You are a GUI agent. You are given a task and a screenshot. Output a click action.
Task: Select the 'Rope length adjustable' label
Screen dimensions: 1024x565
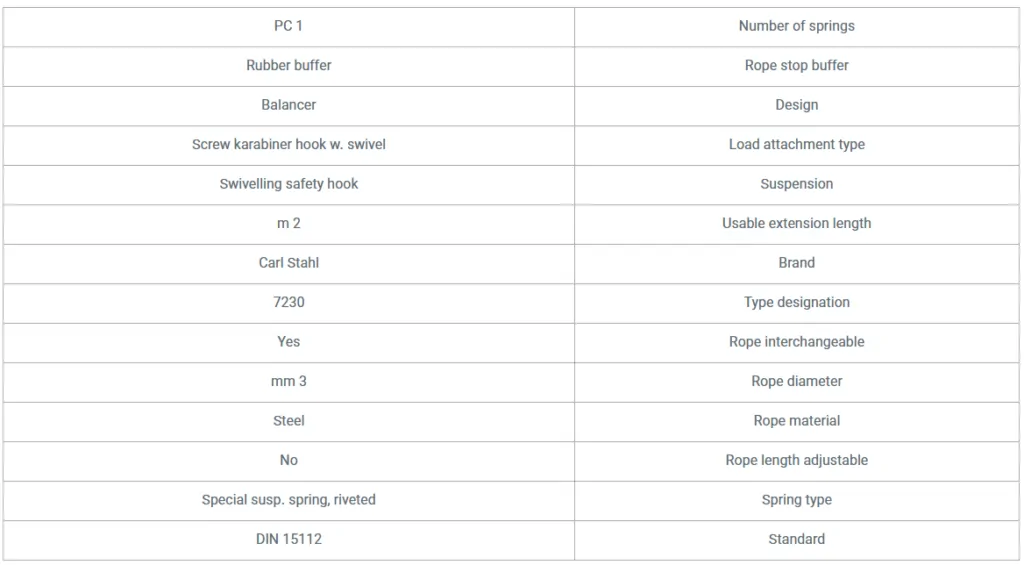pos(796,460)
